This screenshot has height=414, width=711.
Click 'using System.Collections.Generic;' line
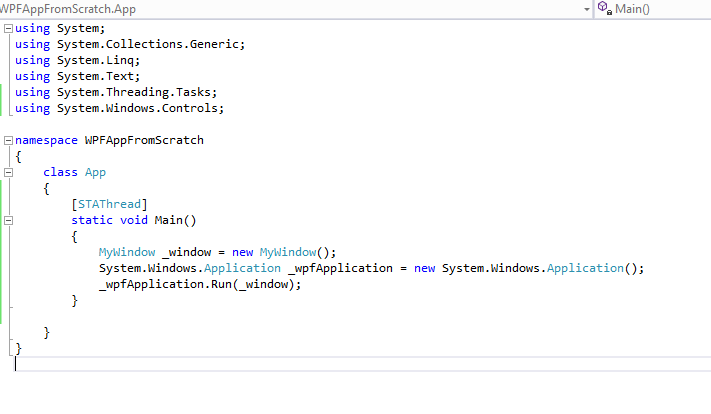[x=130, y=44]
